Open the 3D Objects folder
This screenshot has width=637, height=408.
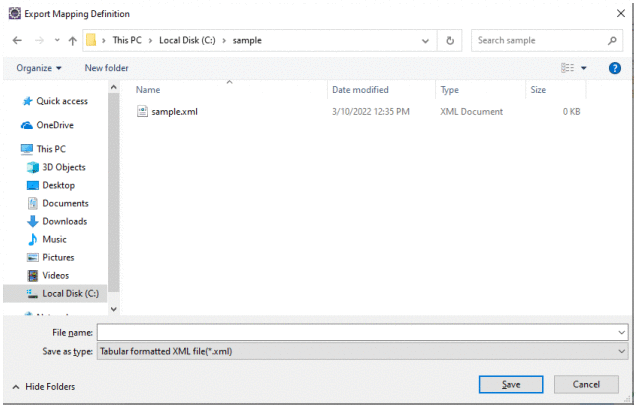(x=63, y=167)
